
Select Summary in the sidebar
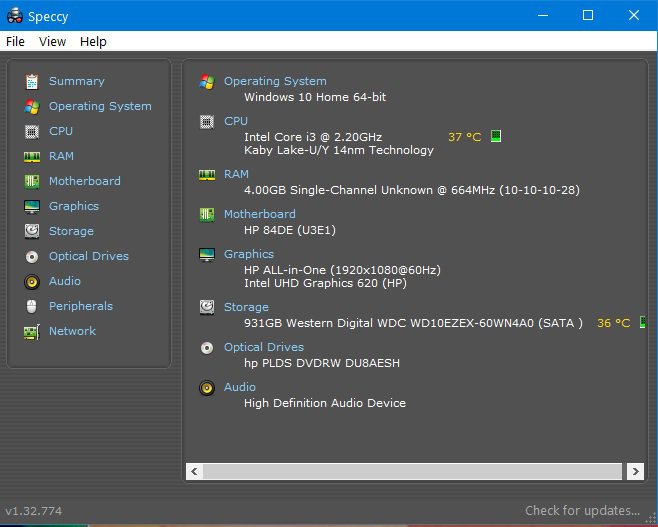coord(77,81)
